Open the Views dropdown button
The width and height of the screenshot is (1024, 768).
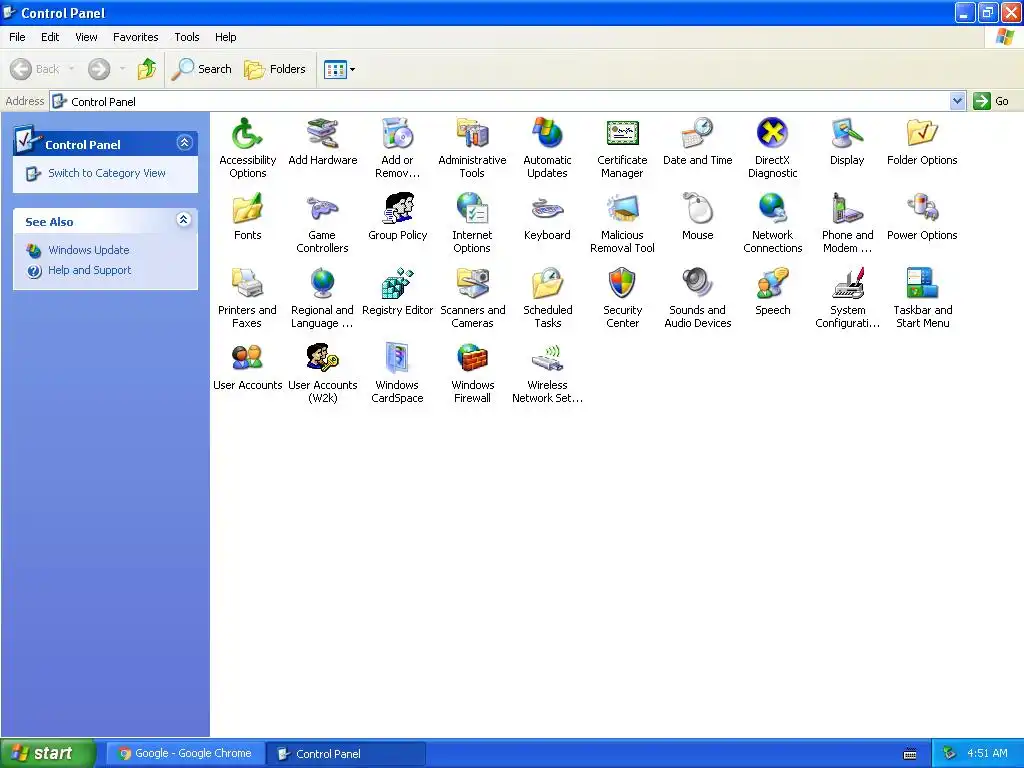point(340,69)
